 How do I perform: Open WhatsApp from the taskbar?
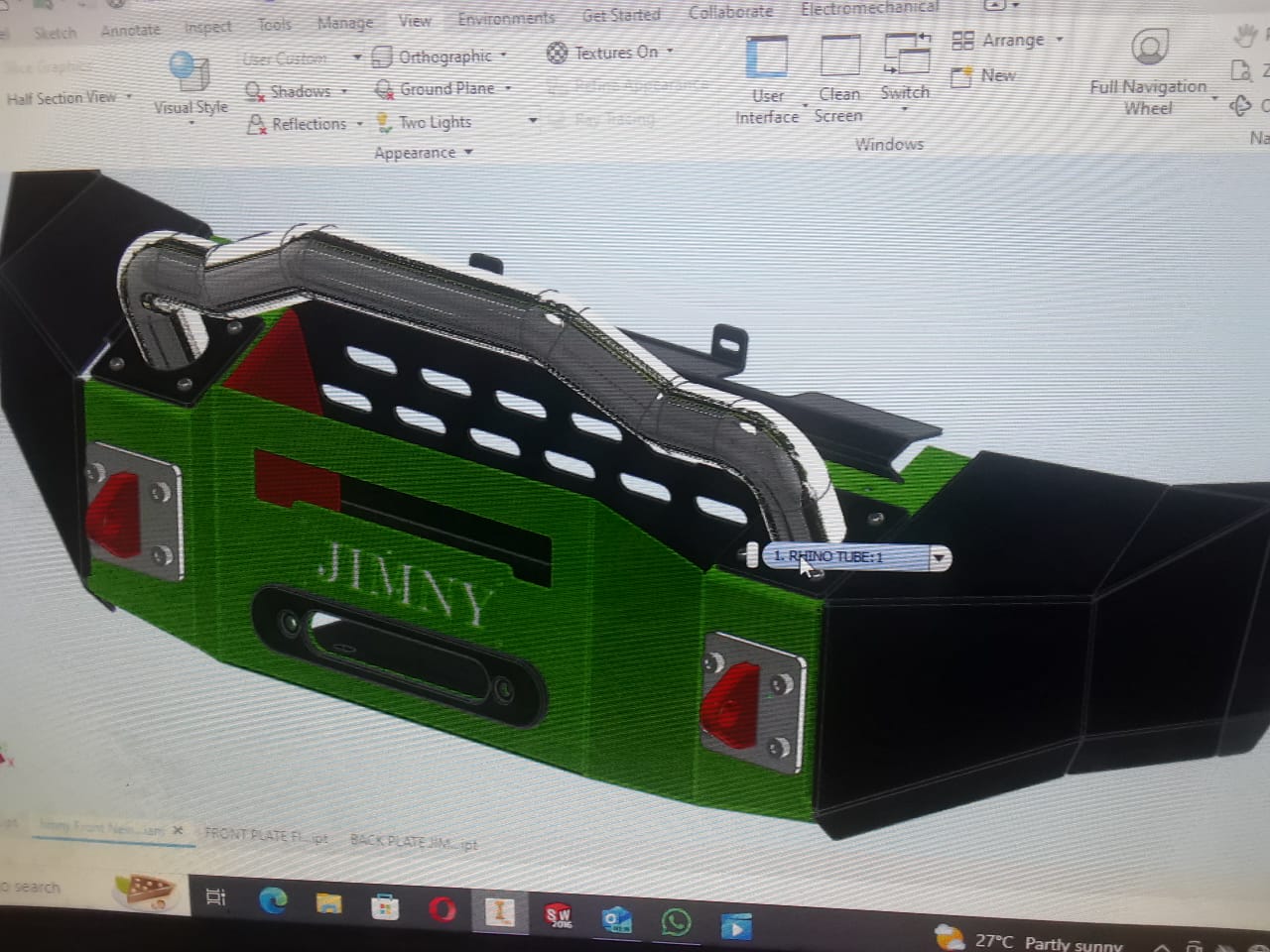pyautogui.click(x=676, y=922)
